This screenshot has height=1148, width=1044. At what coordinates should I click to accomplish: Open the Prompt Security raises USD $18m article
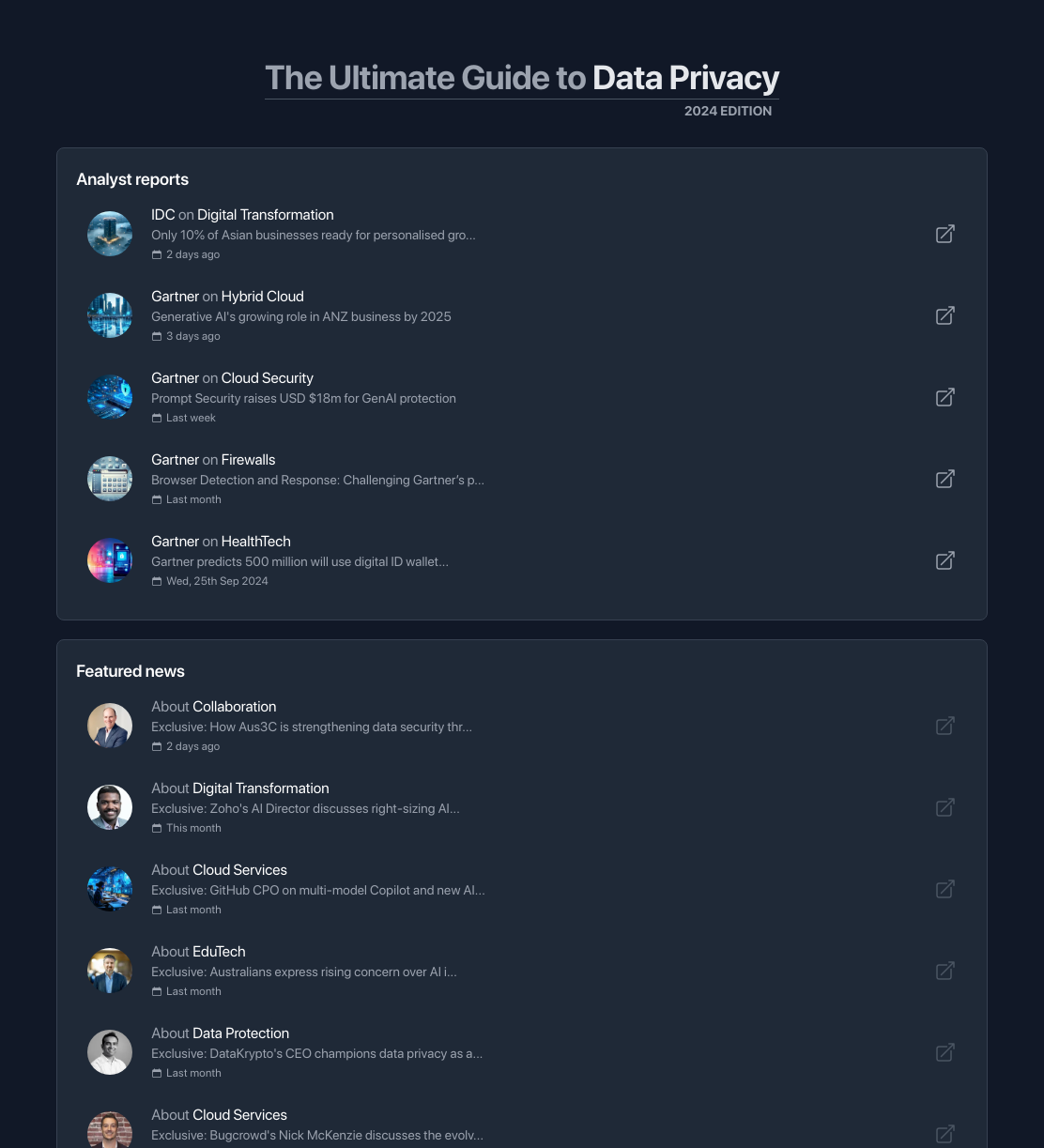(303, 398)
